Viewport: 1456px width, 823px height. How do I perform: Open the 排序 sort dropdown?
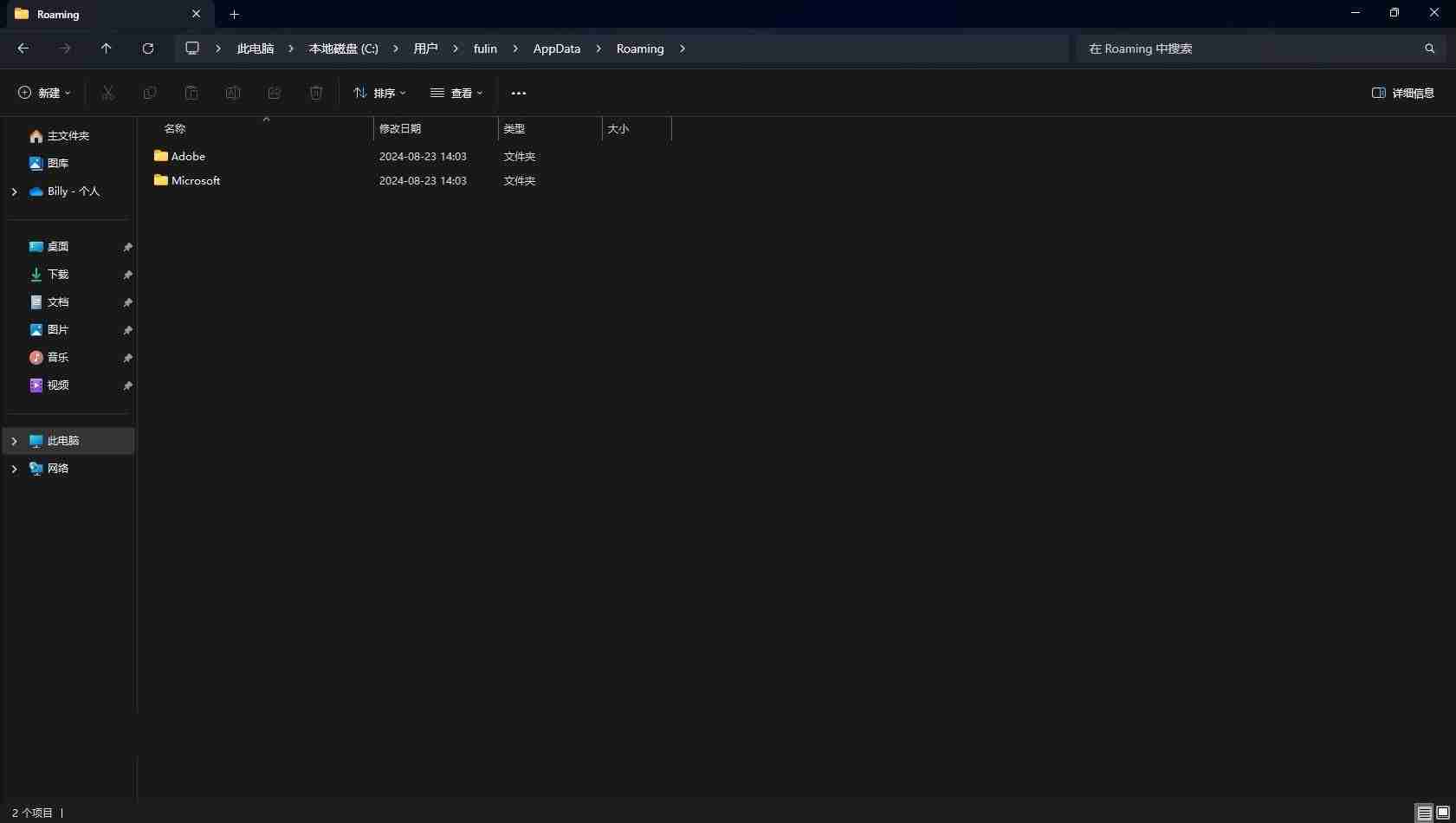(x=379, y=93)
